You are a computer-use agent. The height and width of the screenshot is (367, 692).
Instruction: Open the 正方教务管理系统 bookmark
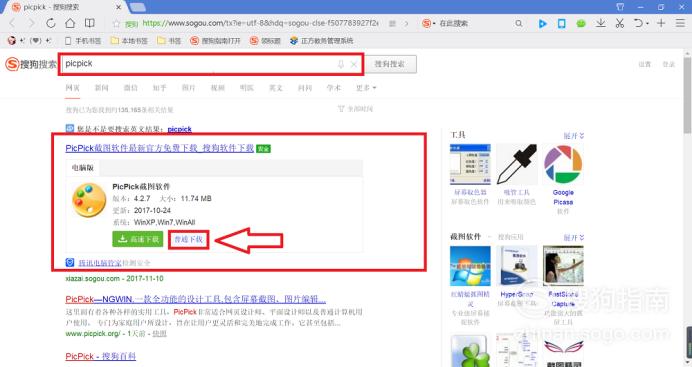pyautogui.click(x=322, y=41)
